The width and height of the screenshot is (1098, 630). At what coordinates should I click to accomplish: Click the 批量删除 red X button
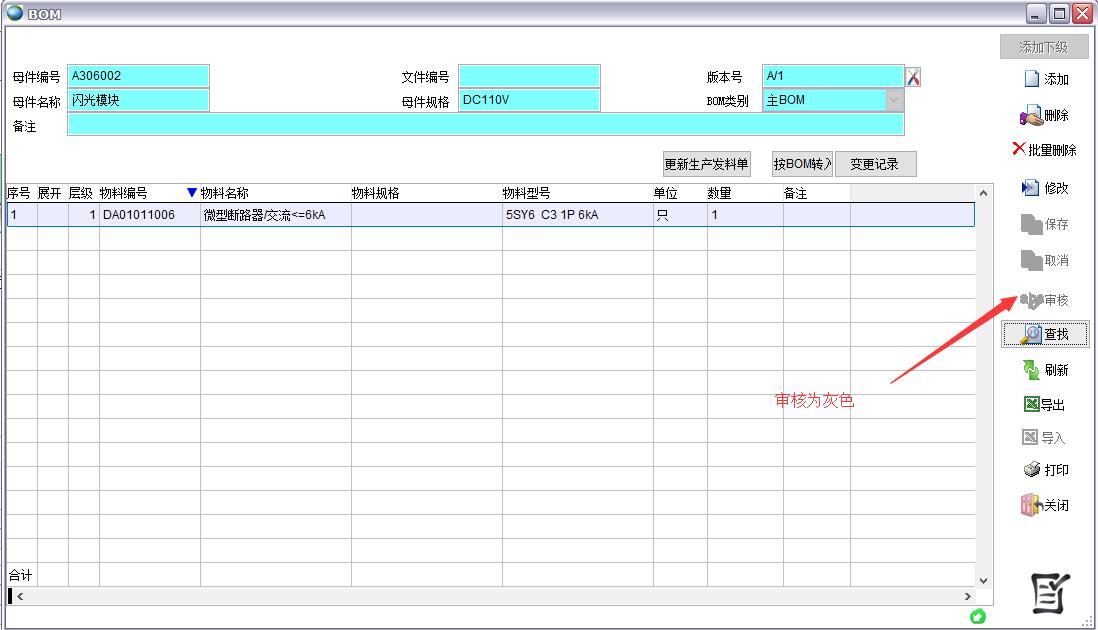tap(1045, 150)
